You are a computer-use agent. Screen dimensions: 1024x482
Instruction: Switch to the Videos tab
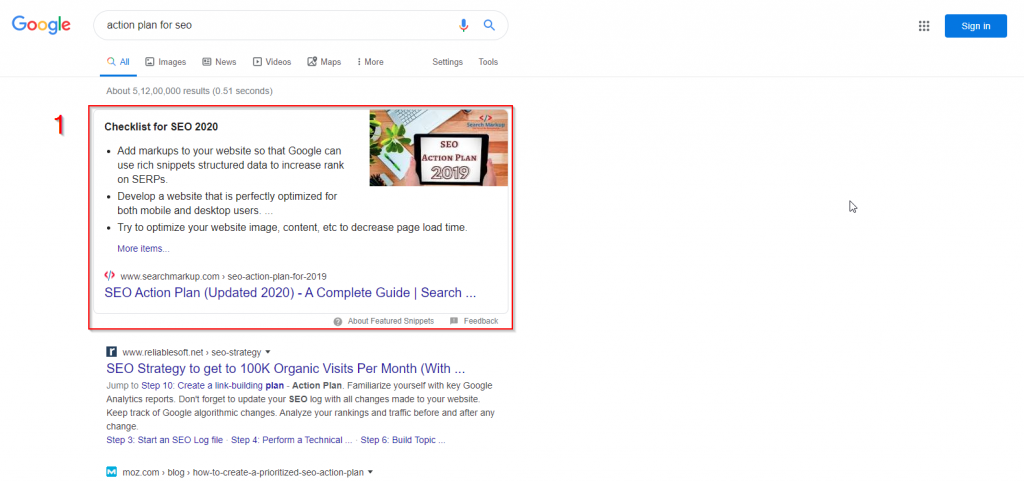coord(272,62)
